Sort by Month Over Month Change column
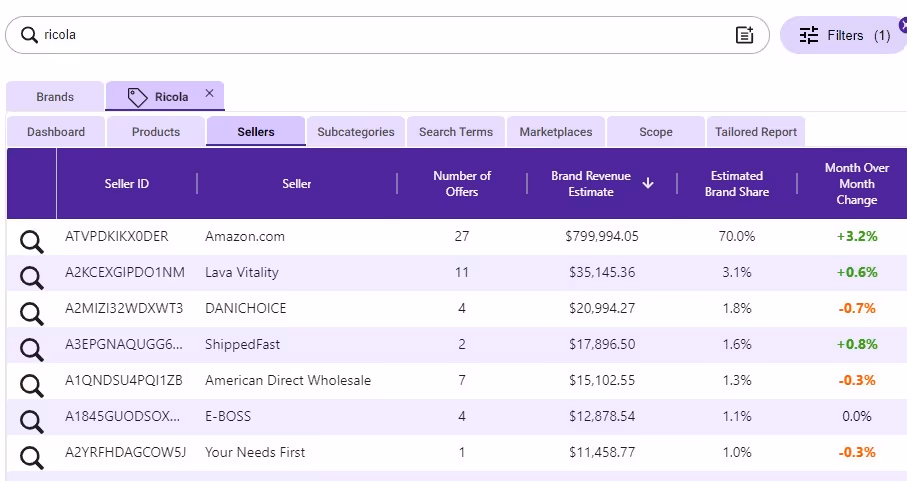This screenshot has width=907, height=481. point(857,184)
